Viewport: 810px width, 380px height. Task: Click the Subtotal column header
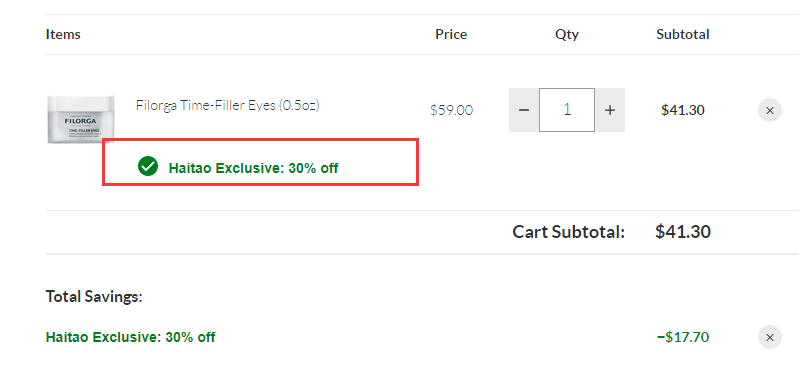coord(682,34)
